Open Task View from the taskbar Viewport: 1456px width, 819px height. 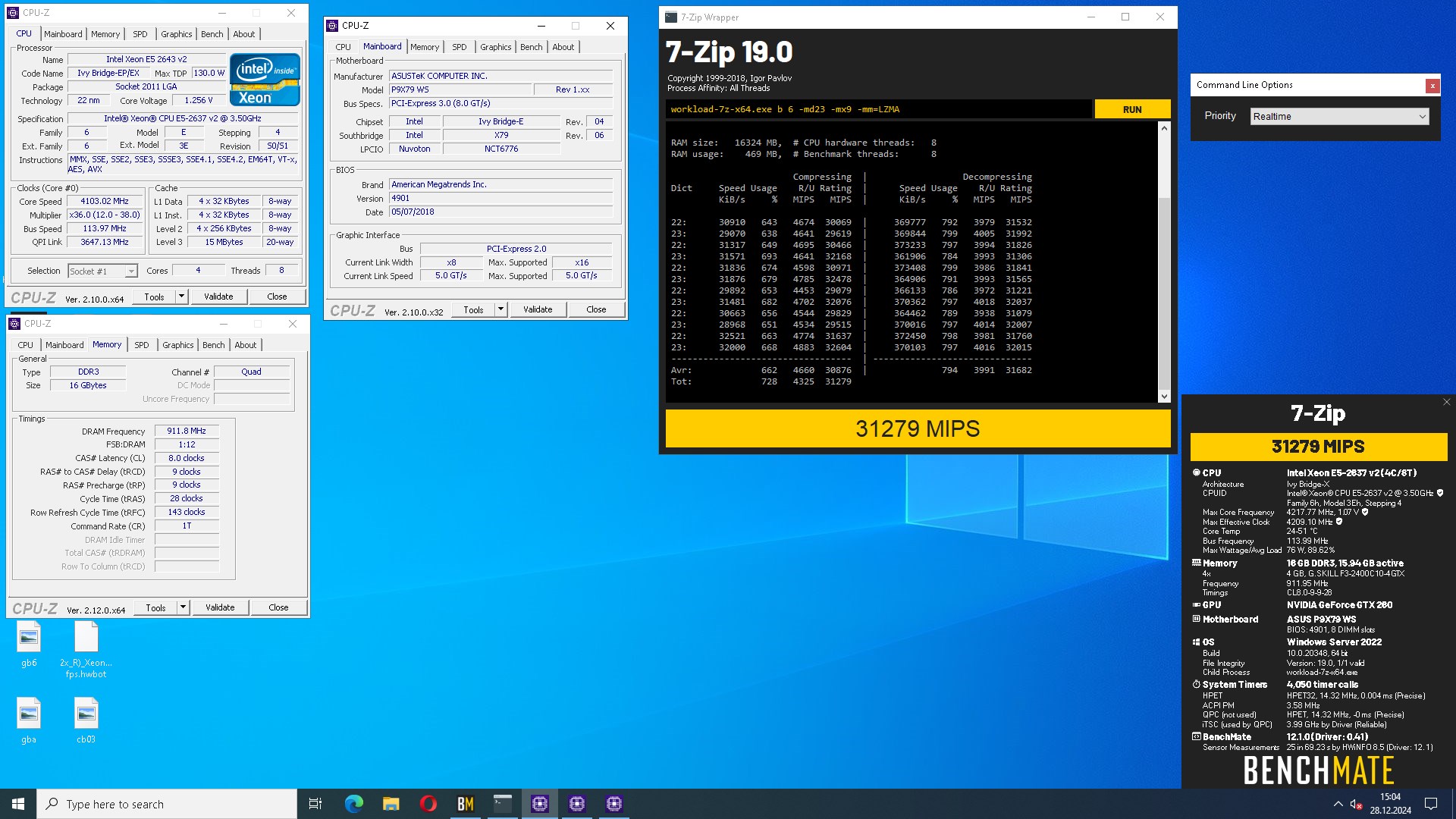click(315, 804)
